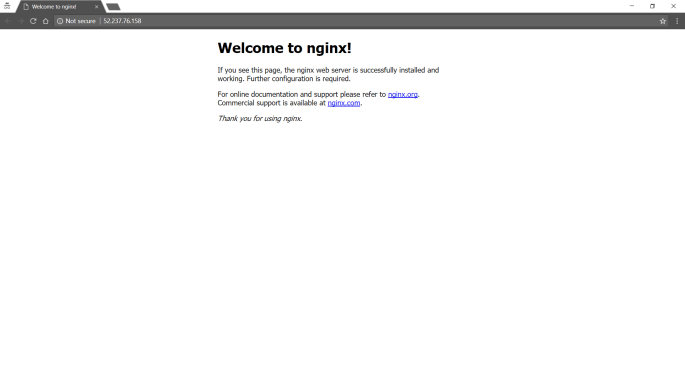Follow the nginx.org link
The image size is (685, 371).
[403, 94]
